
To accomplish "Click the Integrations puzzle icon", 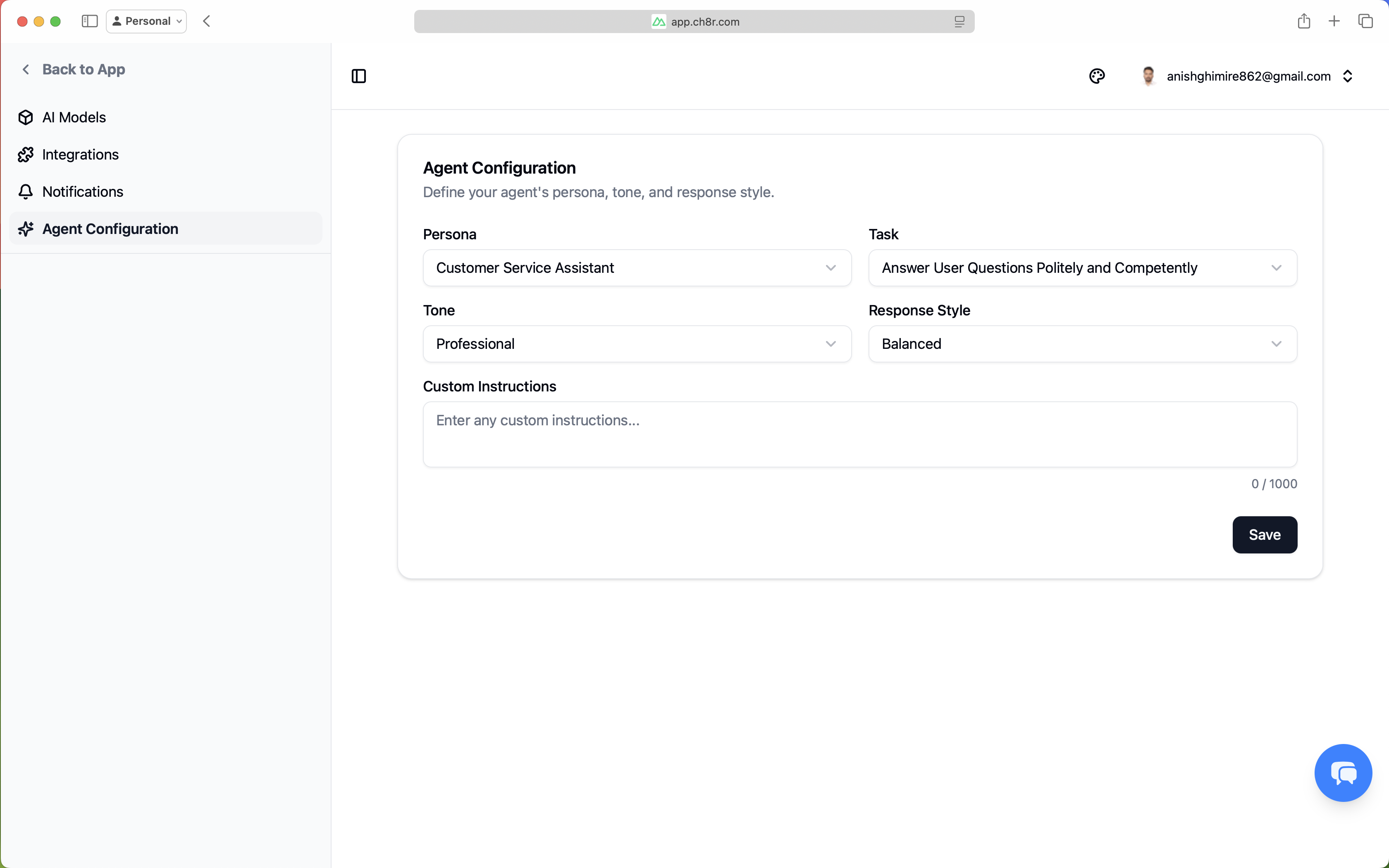I will [26, 154].
